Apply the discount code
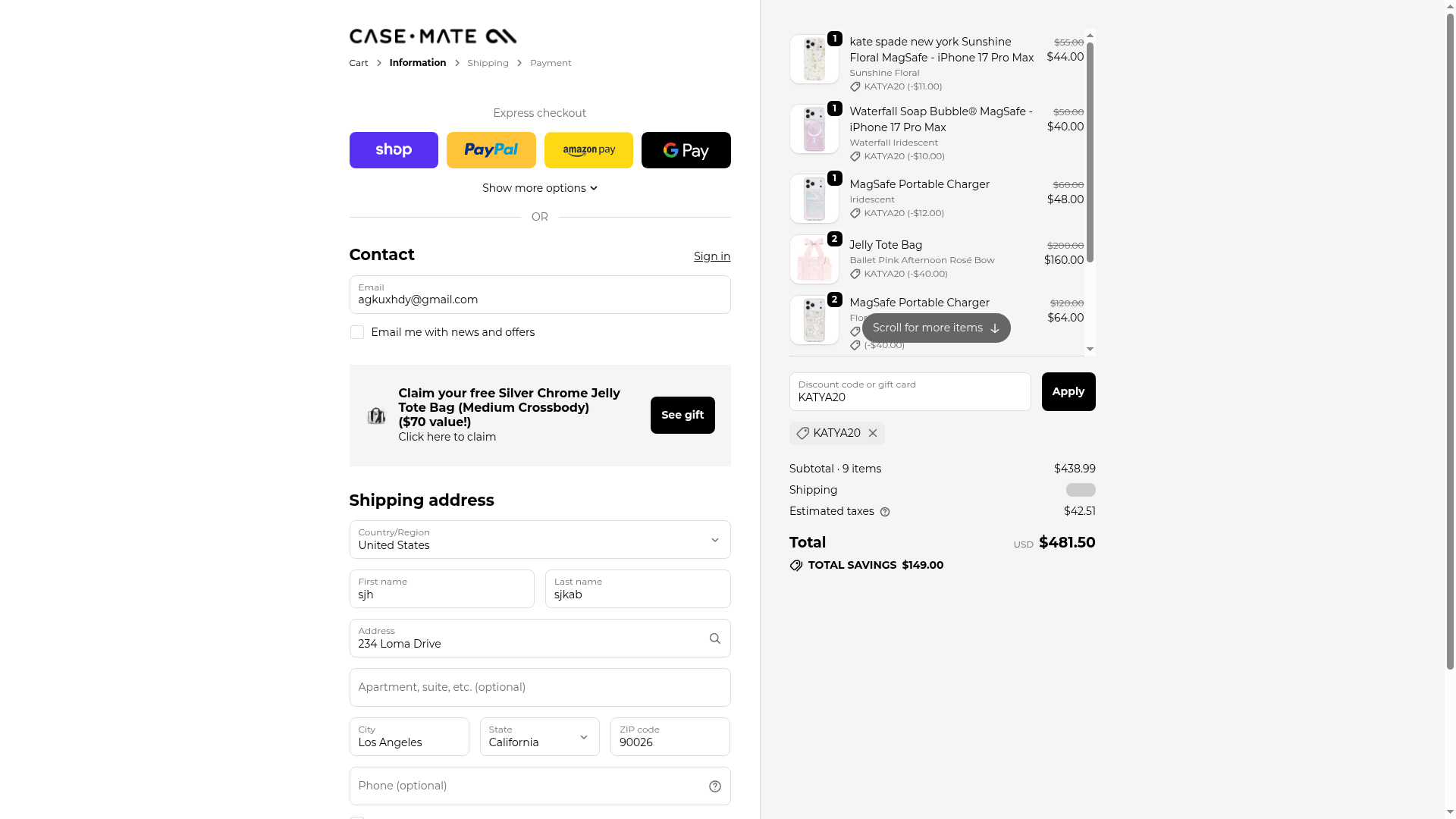 1068,392
